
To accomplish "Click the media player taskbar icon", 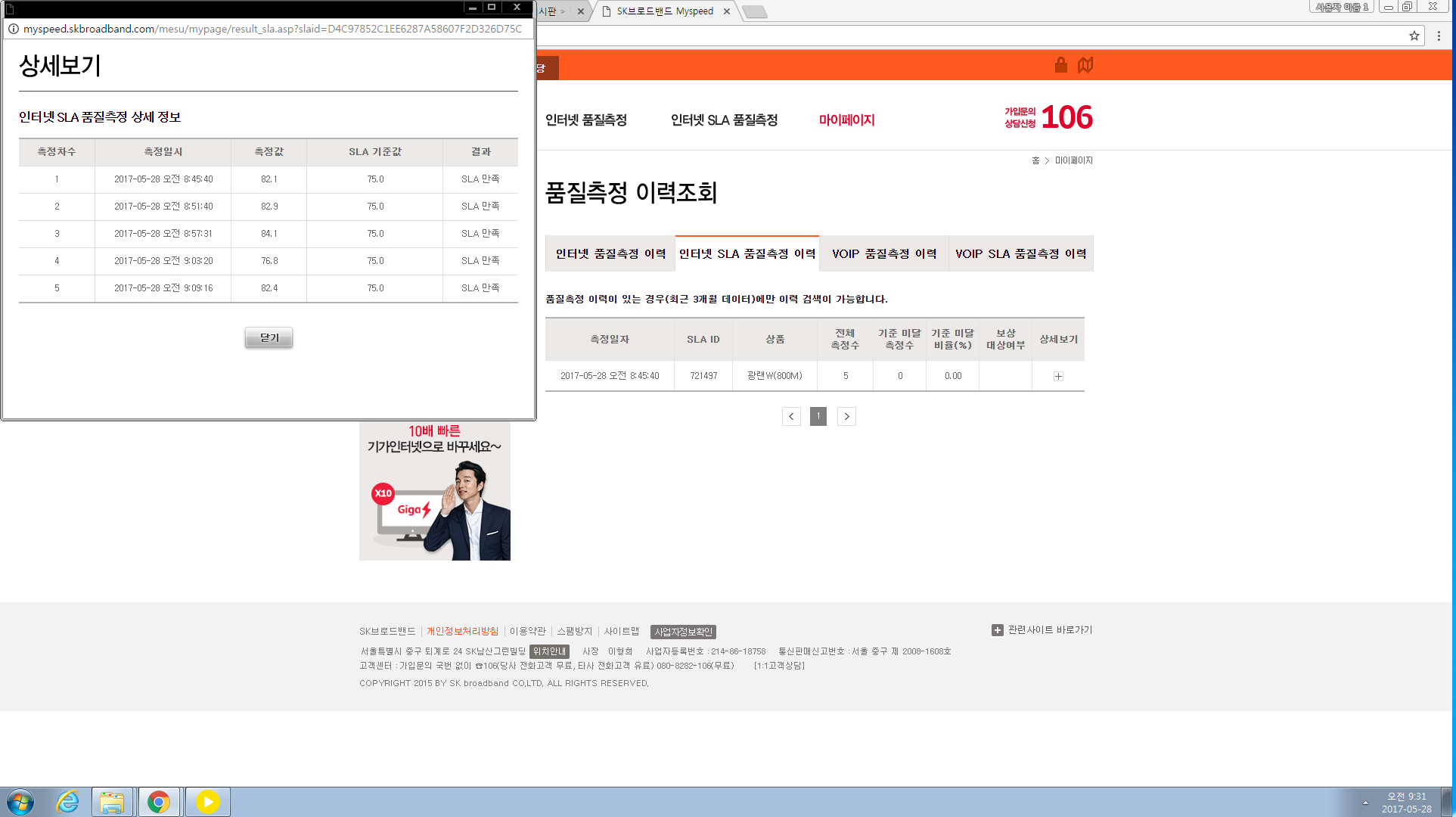I will pyautogui.click(x=207, y=802).
